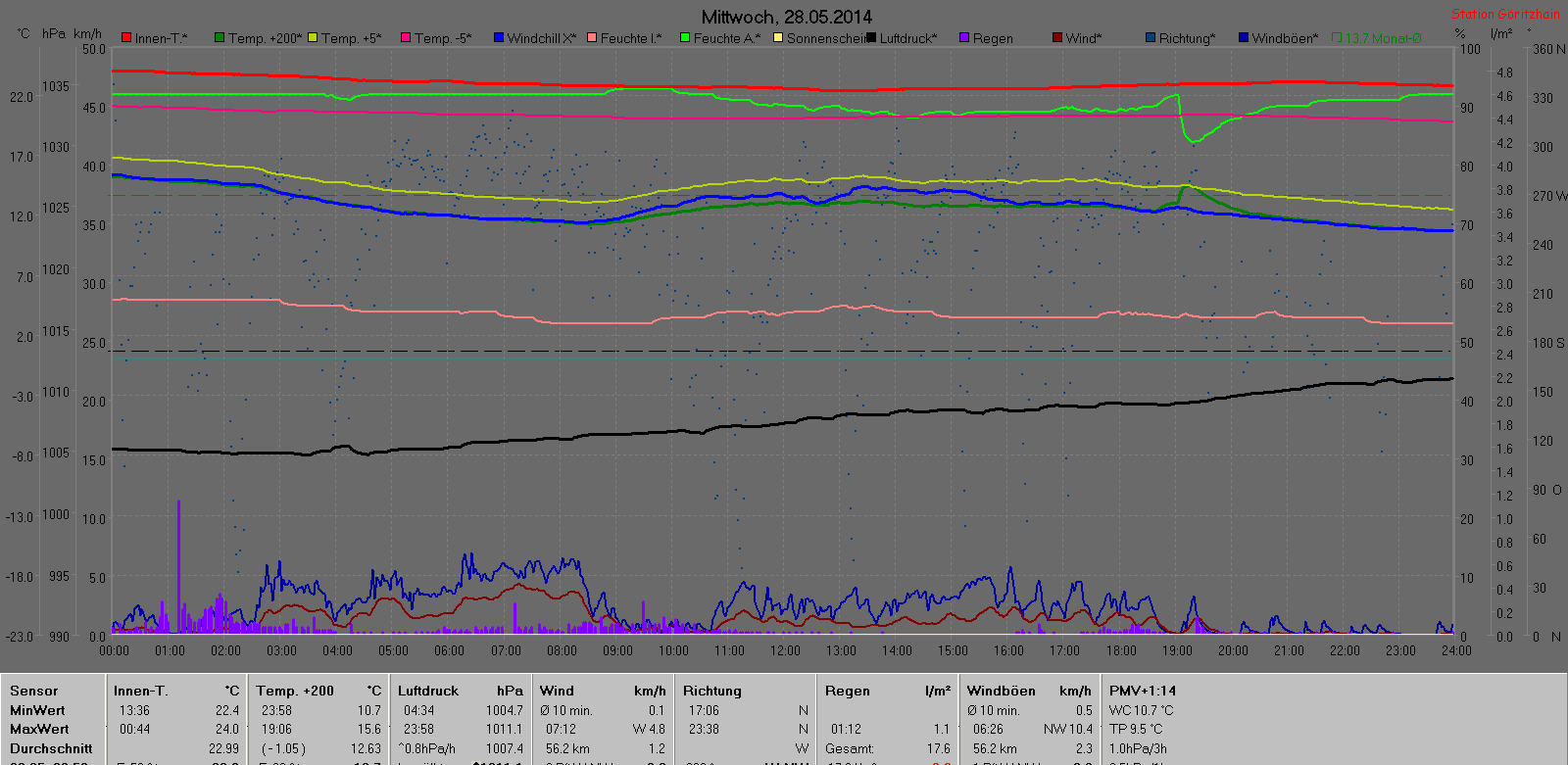Select the yellow Temp. +5 legend marker

click(313, 38)
